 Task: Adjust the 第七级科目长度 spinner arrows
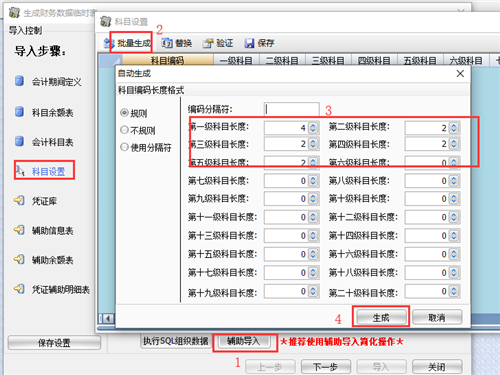point(313,181)
